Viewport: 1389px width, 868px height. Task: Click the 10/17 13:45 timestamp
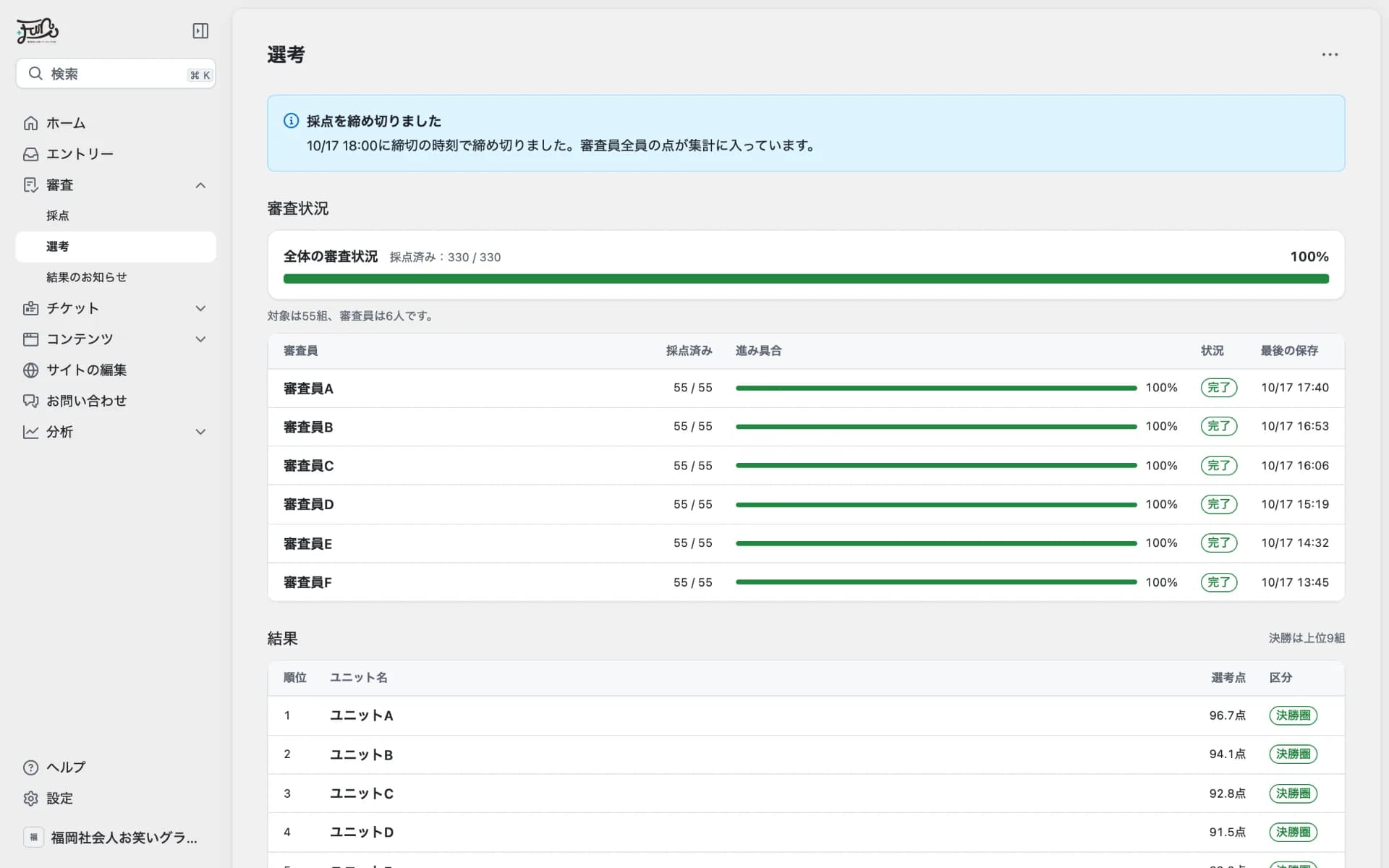(x=1295, y=582)
